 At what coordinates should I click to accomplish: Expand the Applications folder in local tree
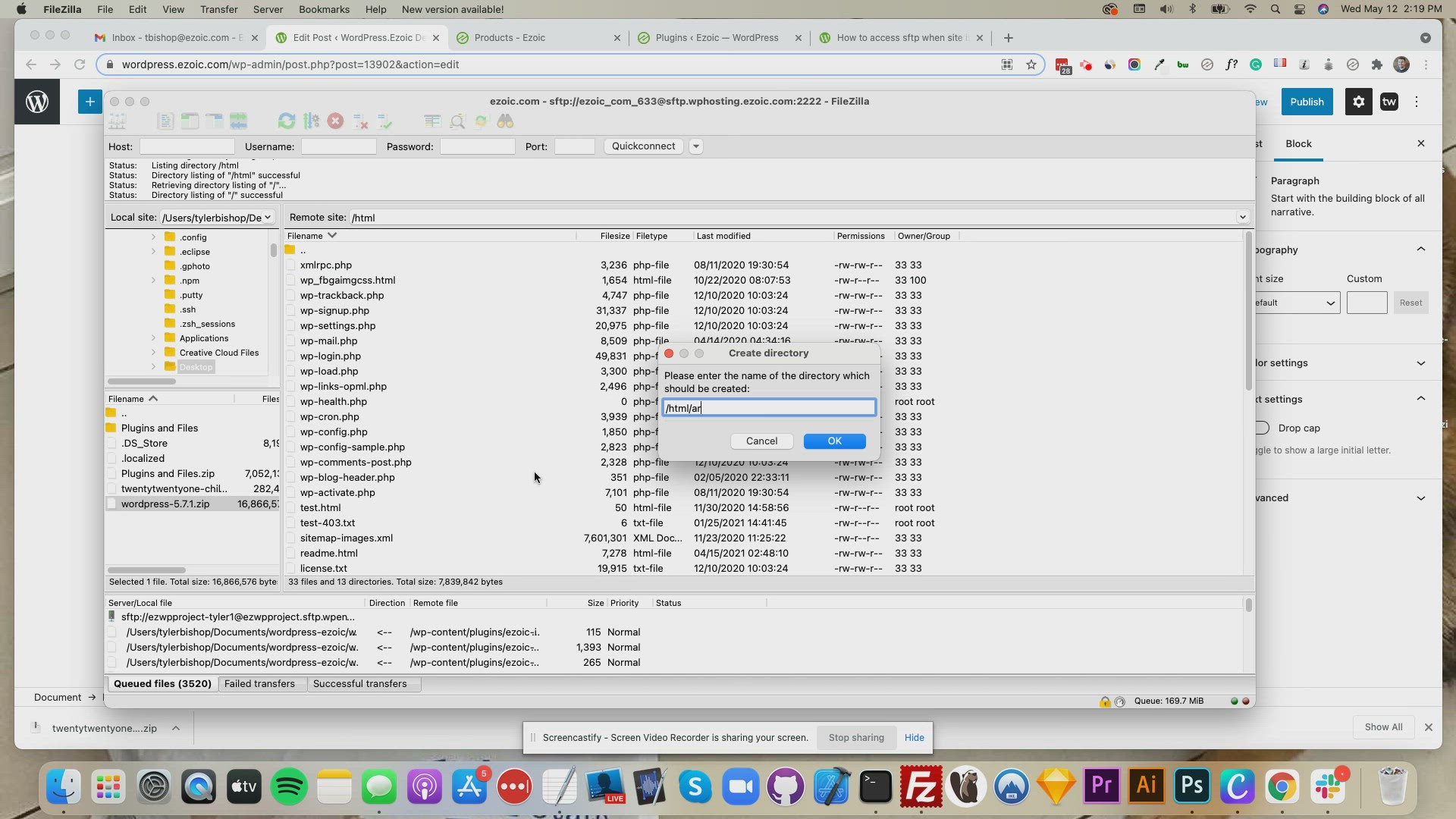(153, 338)
